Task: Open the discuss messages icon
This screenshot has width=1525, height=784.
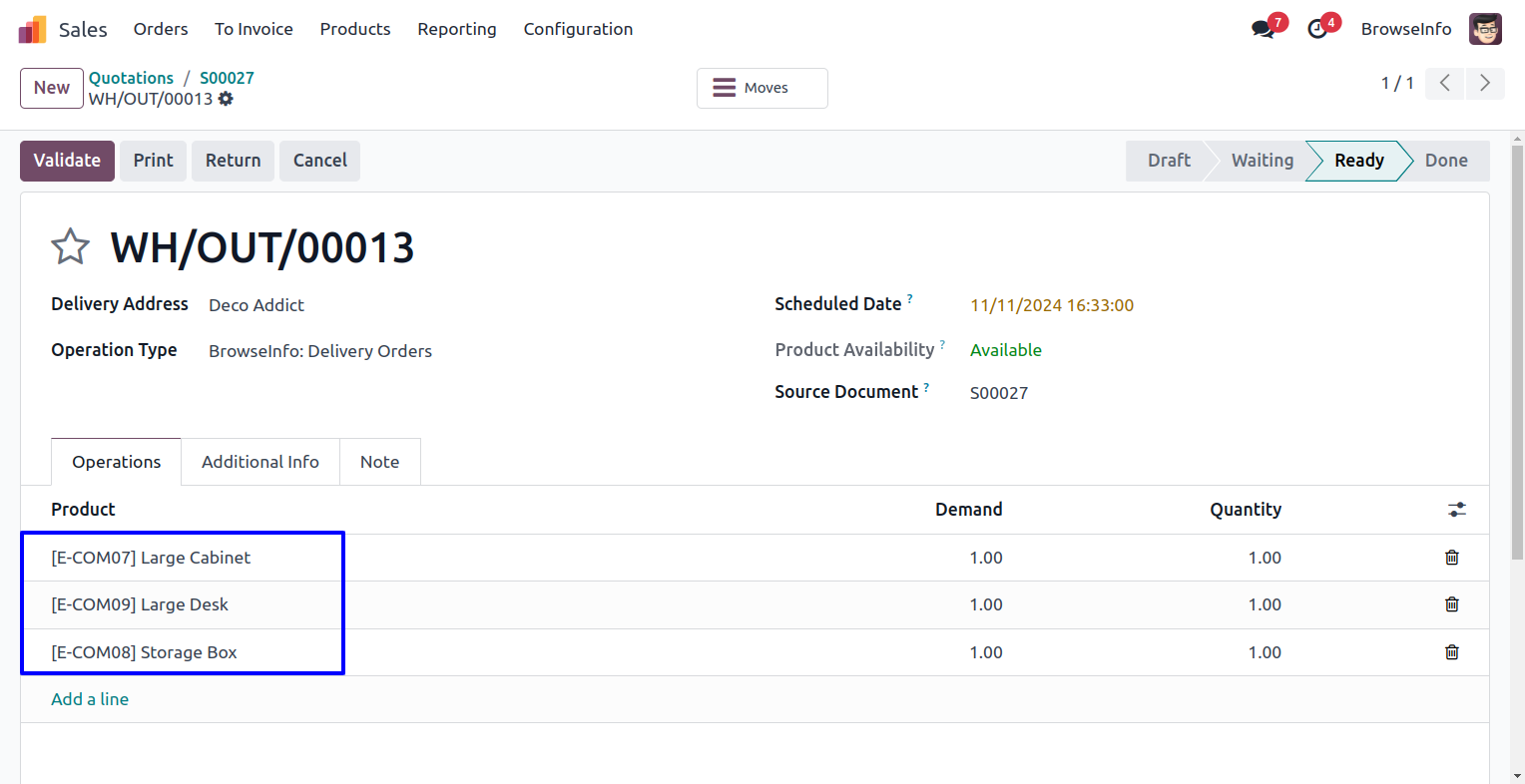Action: (1264, 29)
